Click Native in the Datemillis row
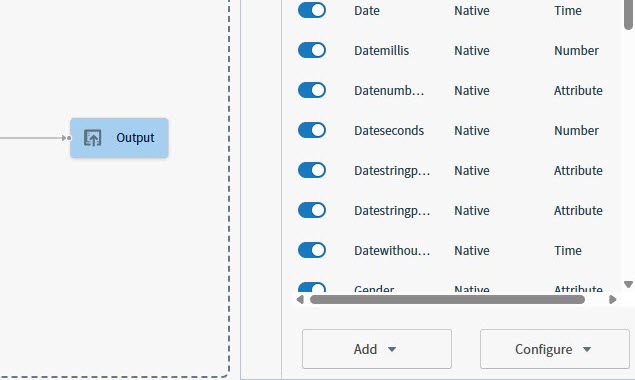The image size is (635, 380). click(472, 51)
